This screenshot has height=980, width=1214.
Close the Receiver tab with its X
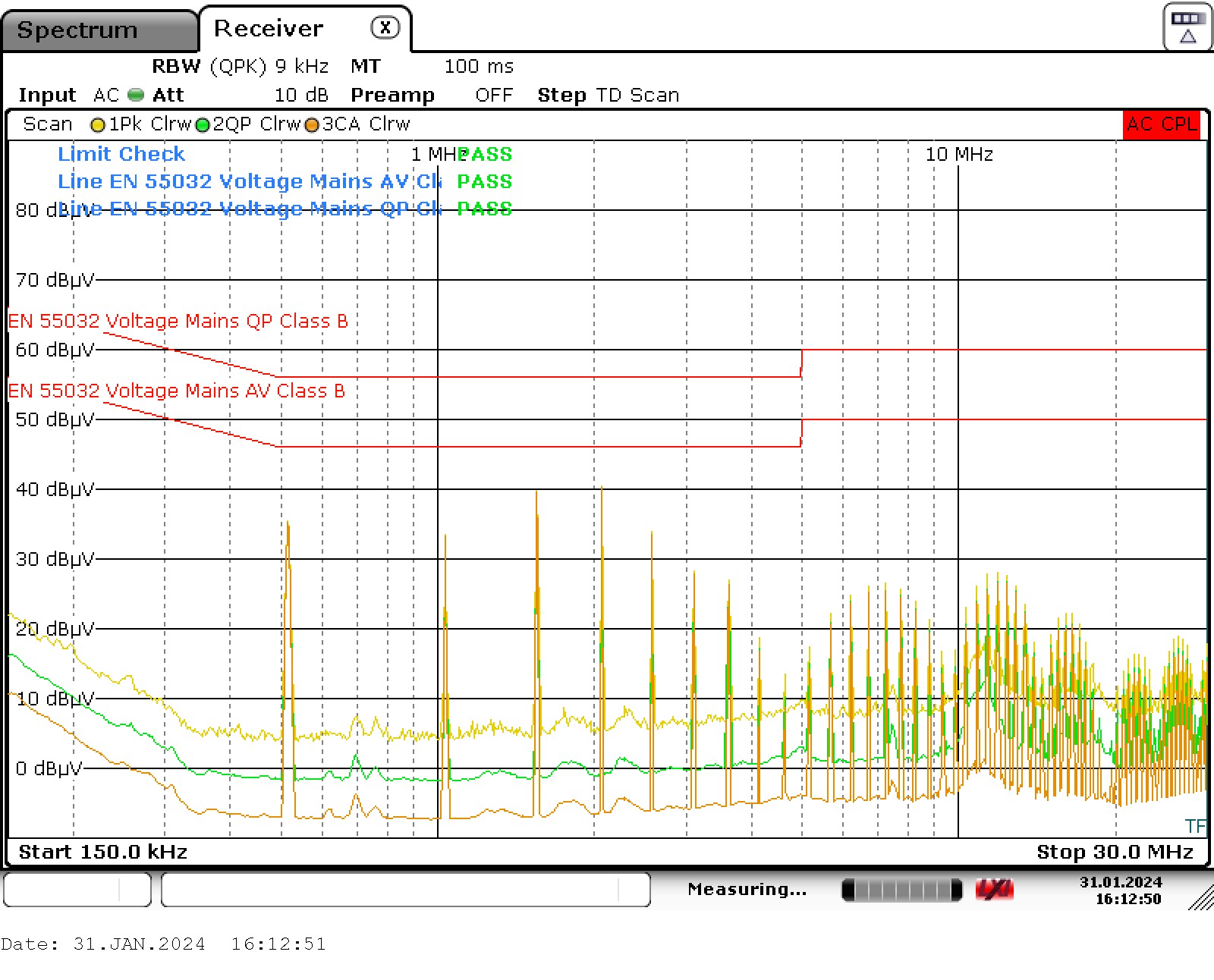(x=385, y=28)
